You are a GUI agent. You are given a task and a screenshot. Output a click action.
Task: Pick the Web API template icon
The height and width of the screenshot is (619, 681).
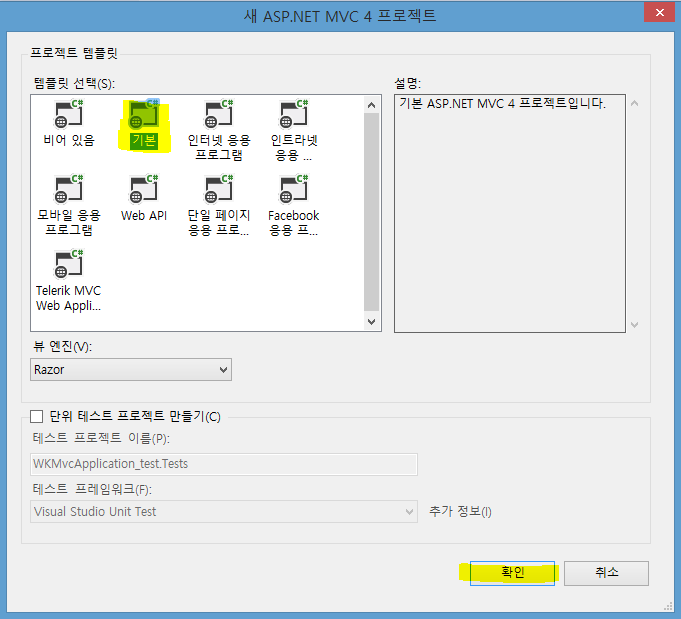pyautogui.click(x=144, y=189)
